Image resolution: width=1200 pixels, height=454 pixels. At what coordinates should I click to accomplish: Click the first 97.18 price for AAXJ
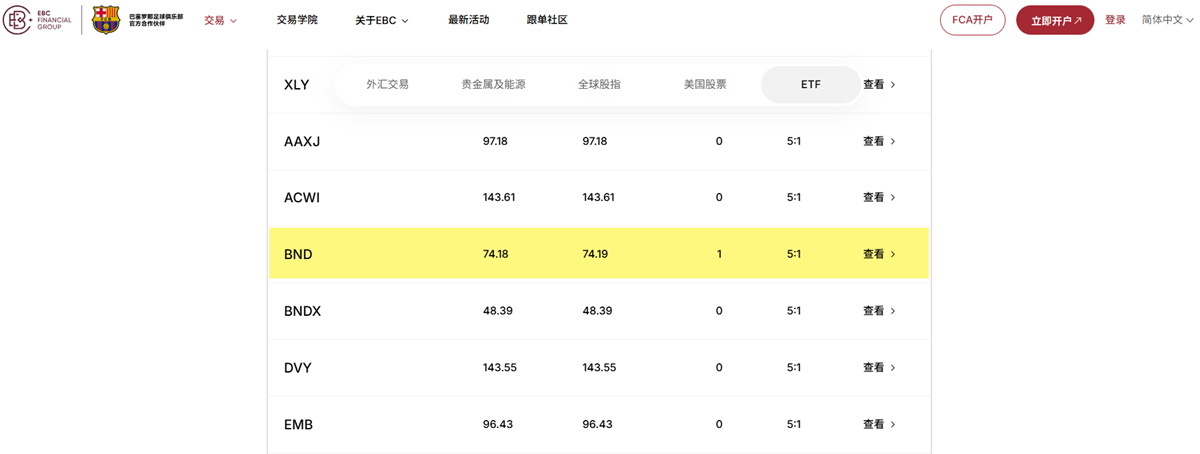[495, 141]
